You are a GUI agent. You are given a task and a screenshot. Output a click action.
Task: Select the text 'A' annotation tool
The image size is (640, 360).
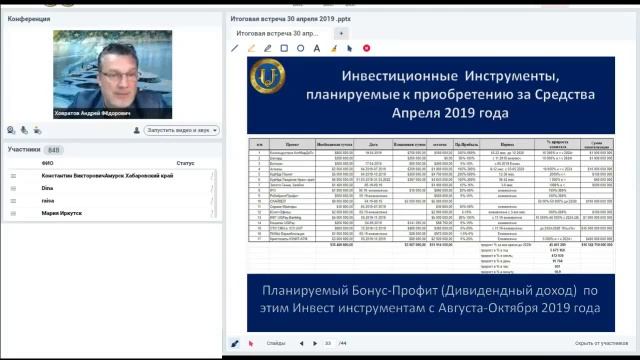pos(317,48)
